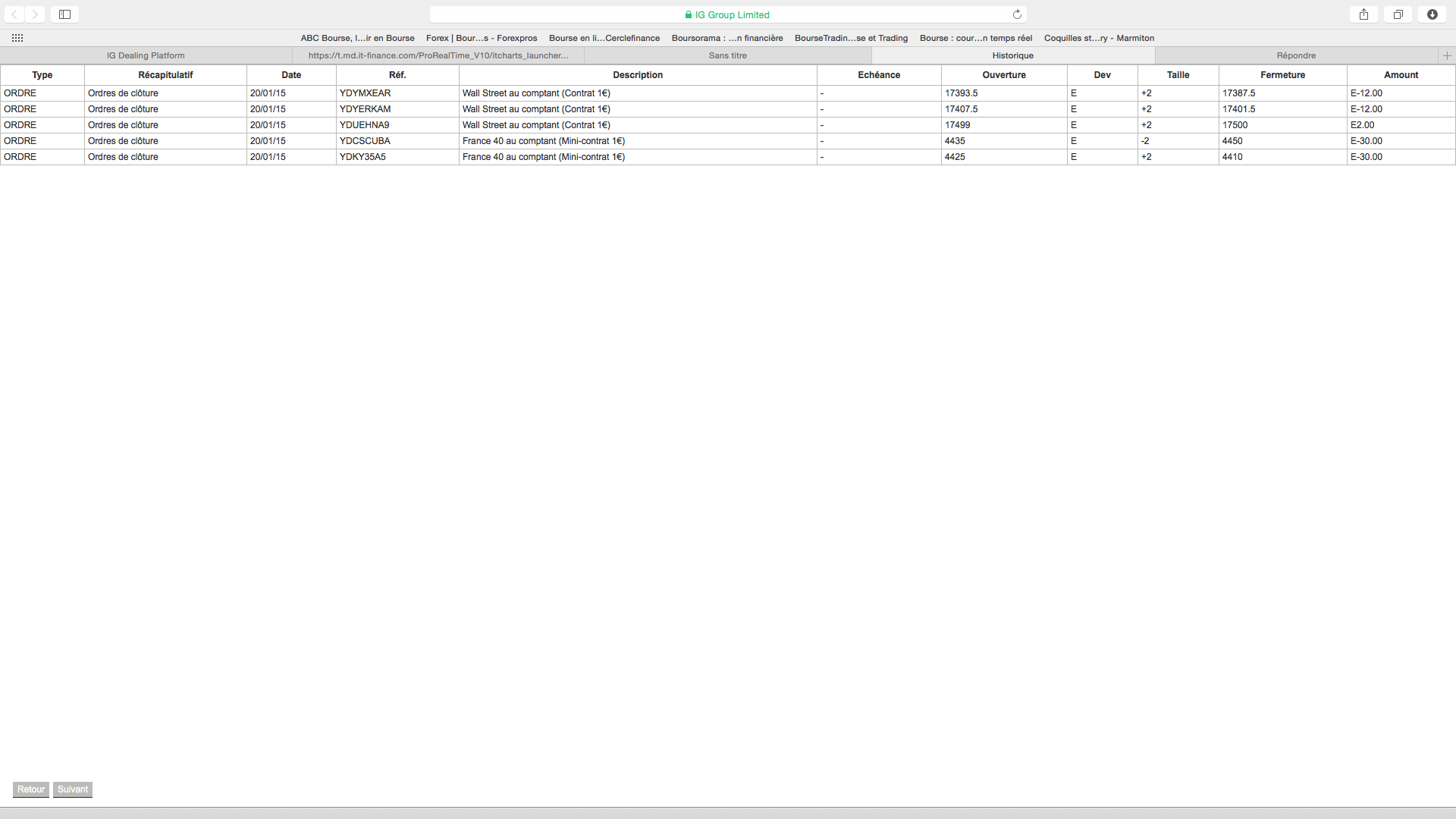The width and height of the screenshot is (1456, 819).
Task: Add a new tab with plus
Action: [x=1447, y=55]
